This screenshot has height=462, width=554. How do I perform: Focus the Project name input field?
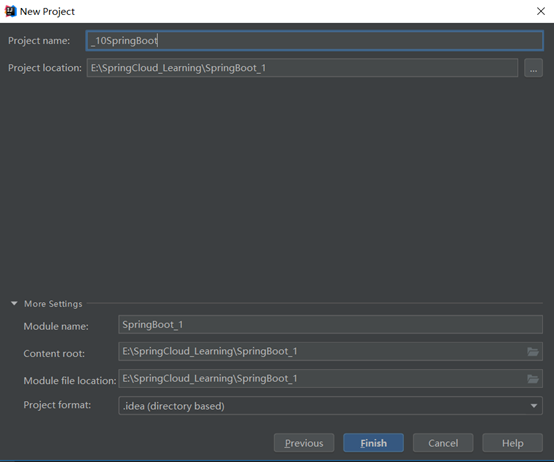pyautogui.click(x=314, y=41)
